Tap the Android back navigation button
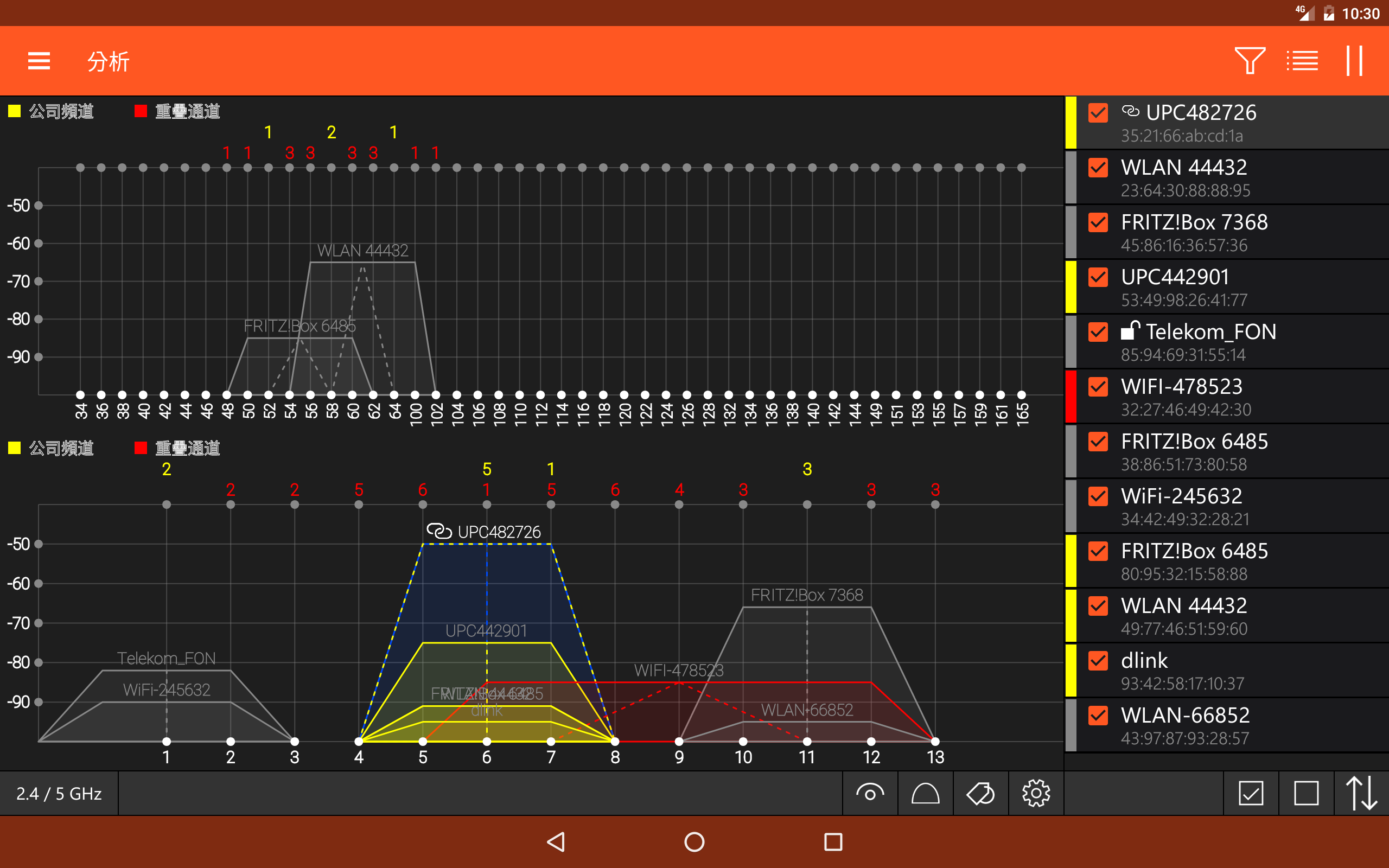This screenshot has width=1389, height=868. (x=556, y=842)
